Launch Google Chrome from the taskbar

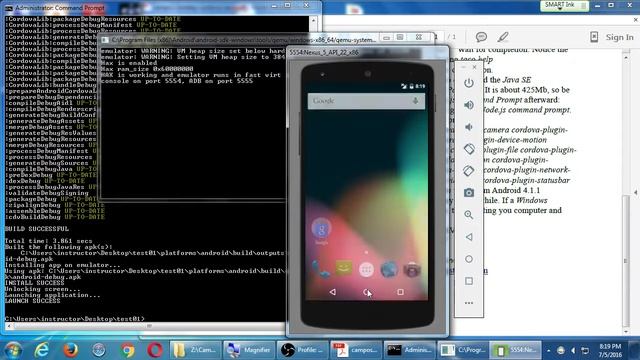127,350
